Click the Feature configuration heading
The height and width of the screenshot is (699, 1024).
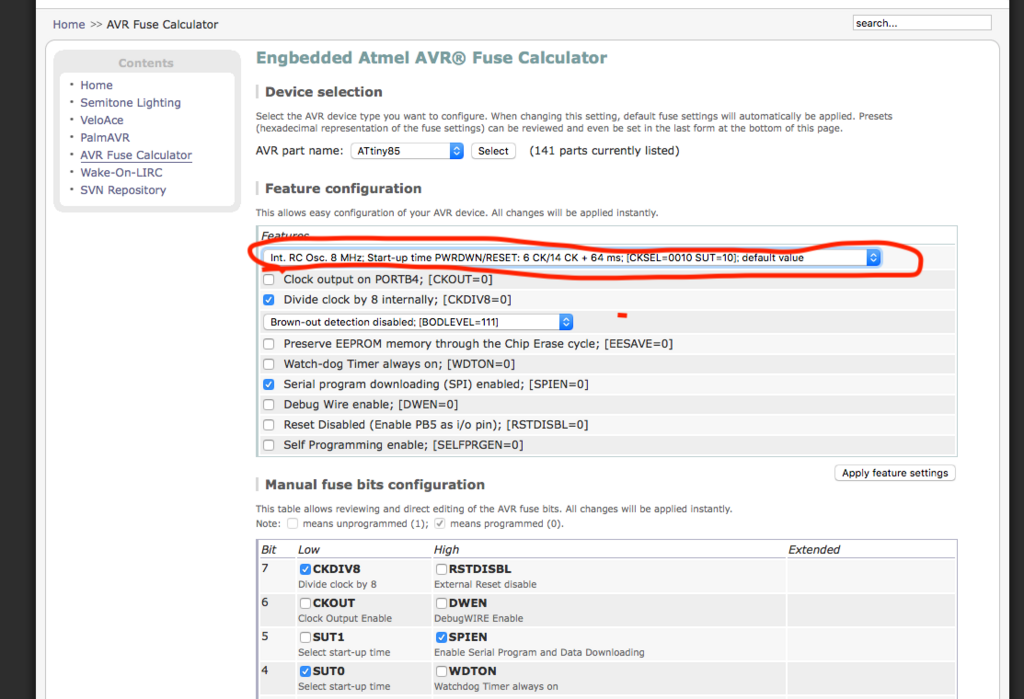coord(343,189)
